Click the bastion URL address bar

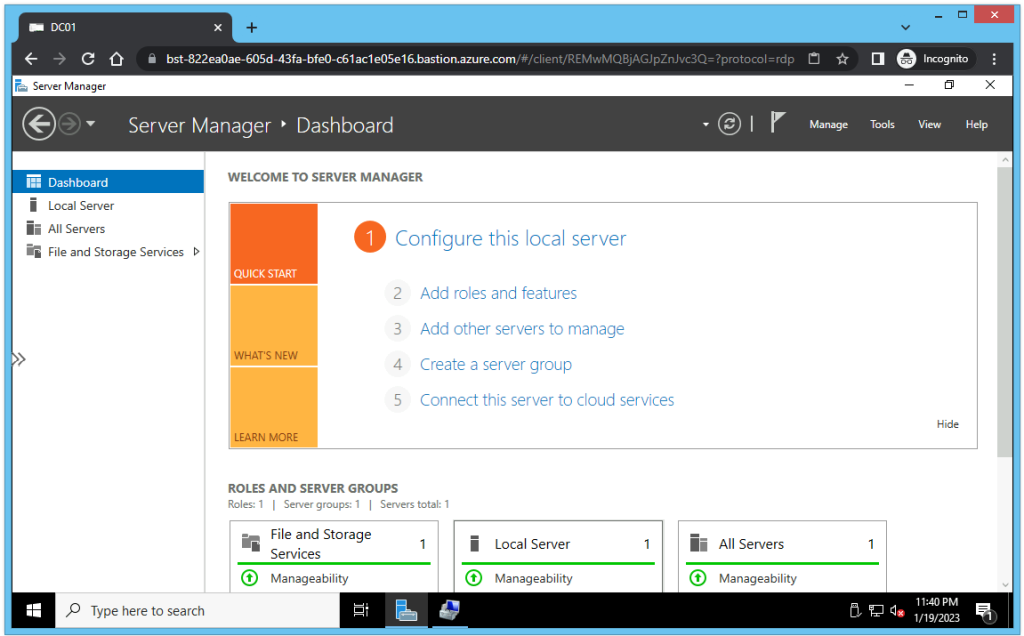pyautogui.click(x=479, y=59)
